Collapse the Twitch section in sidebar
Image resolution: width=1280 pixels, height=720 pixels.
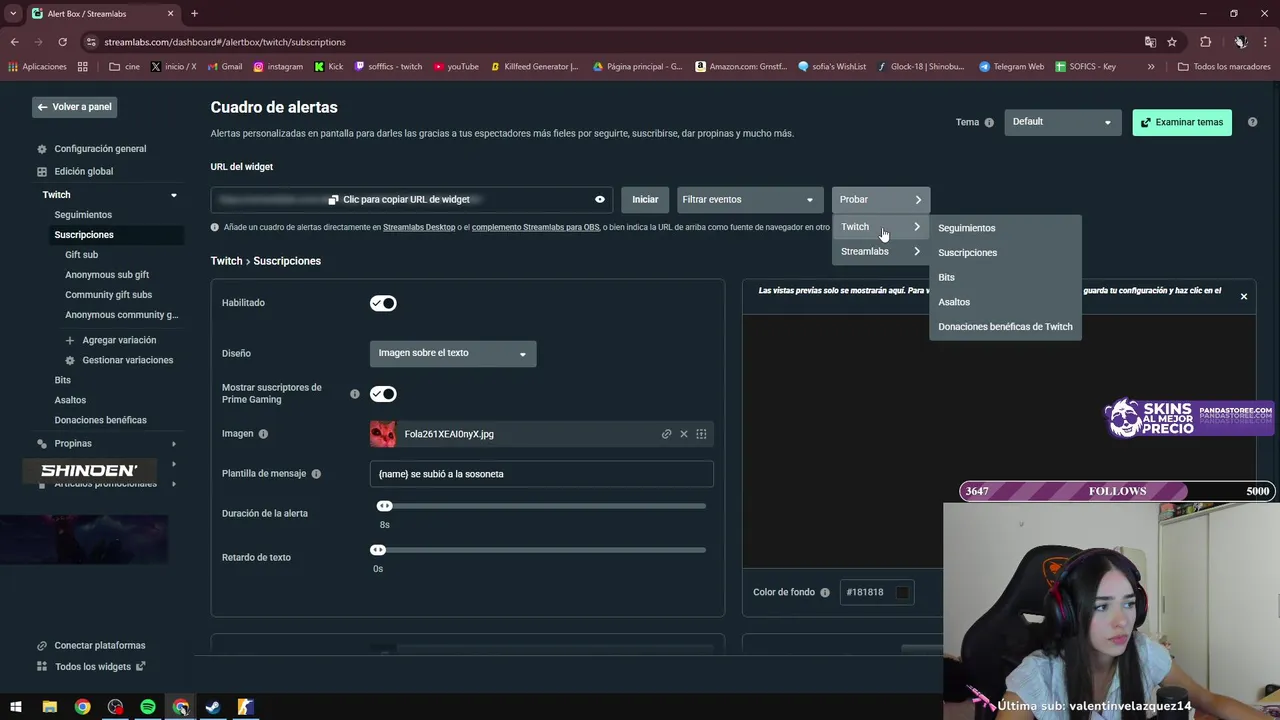click(x=173, y=195)
